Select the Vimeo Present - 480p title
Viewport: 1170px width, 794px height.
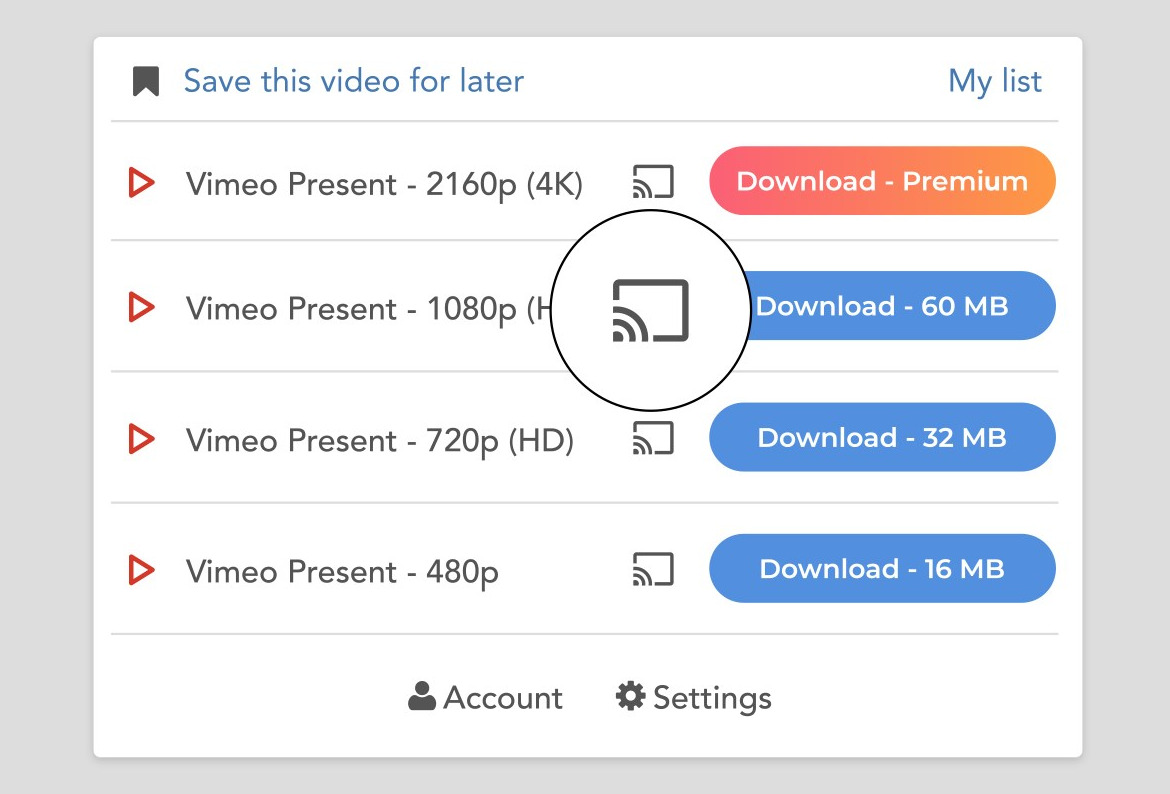342,572
